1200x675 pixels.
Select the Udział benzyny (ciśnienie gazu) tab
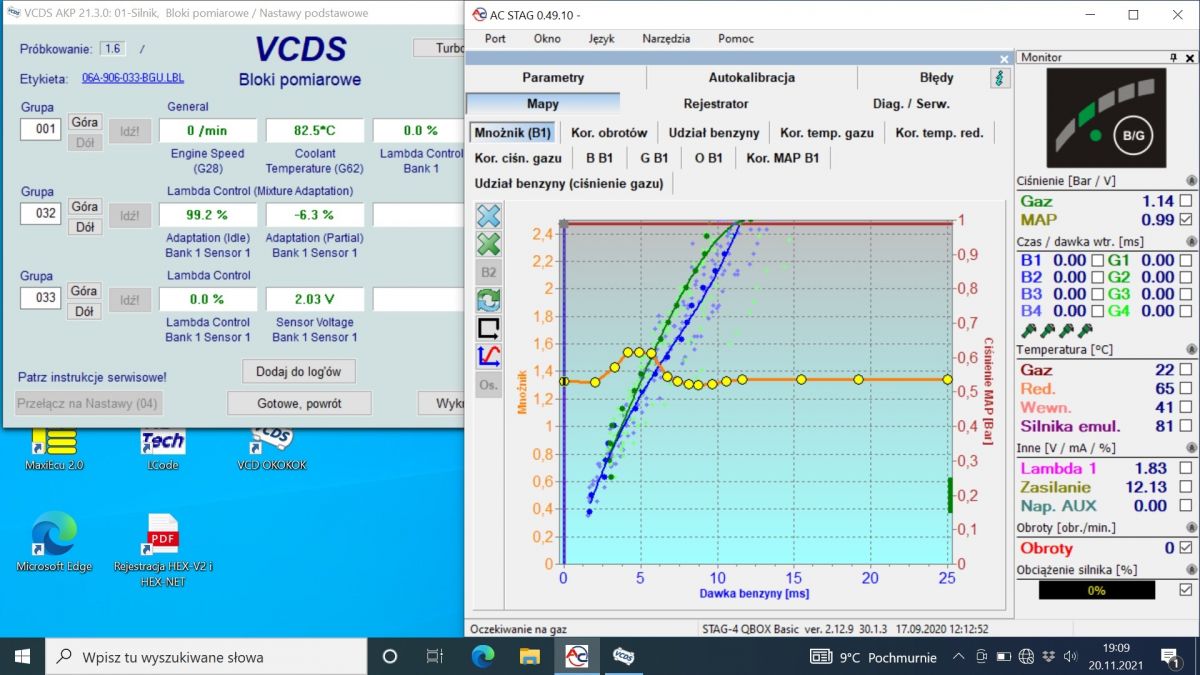(569, 183)
